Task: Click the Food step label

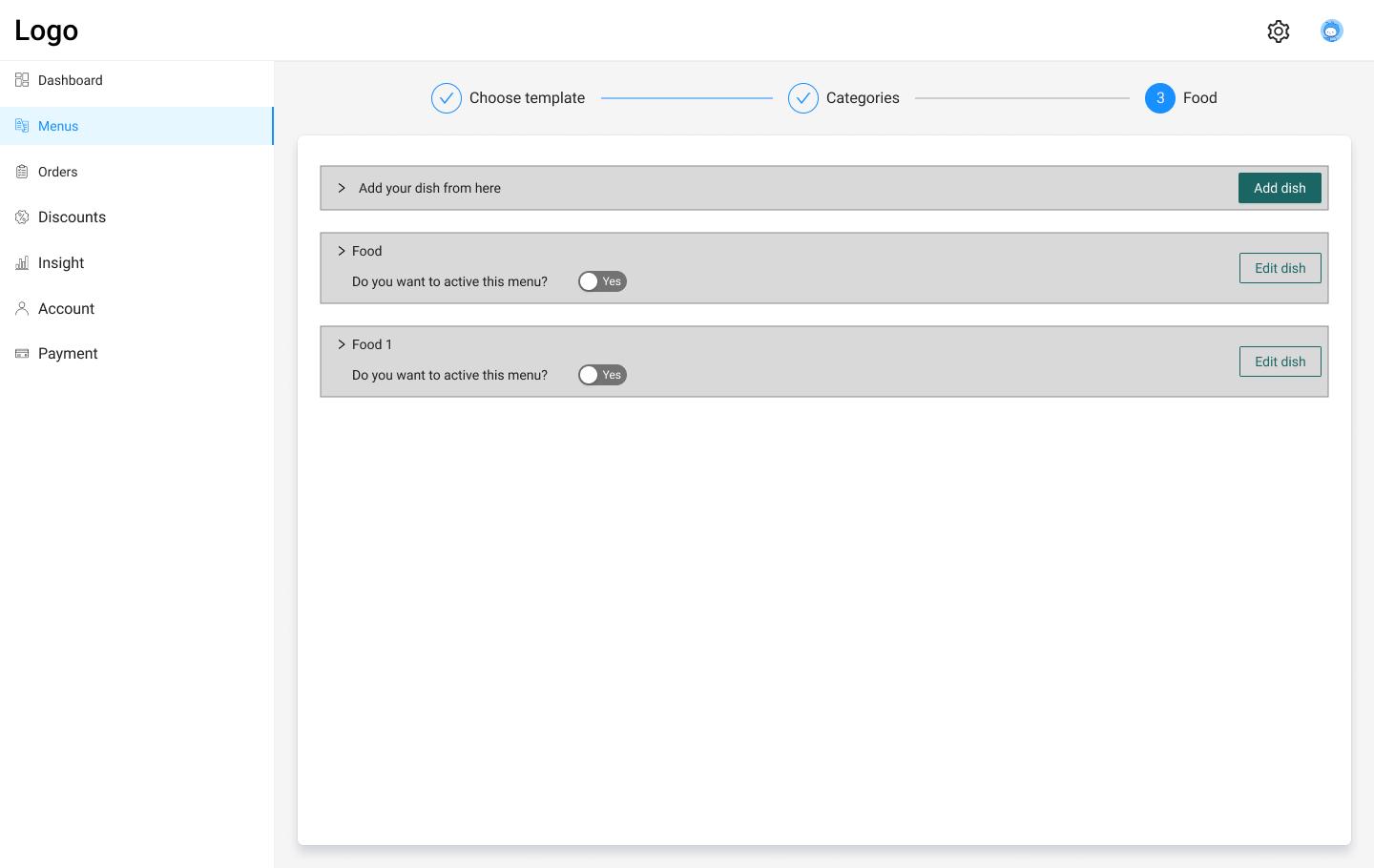Action: tap(1200, 98)
